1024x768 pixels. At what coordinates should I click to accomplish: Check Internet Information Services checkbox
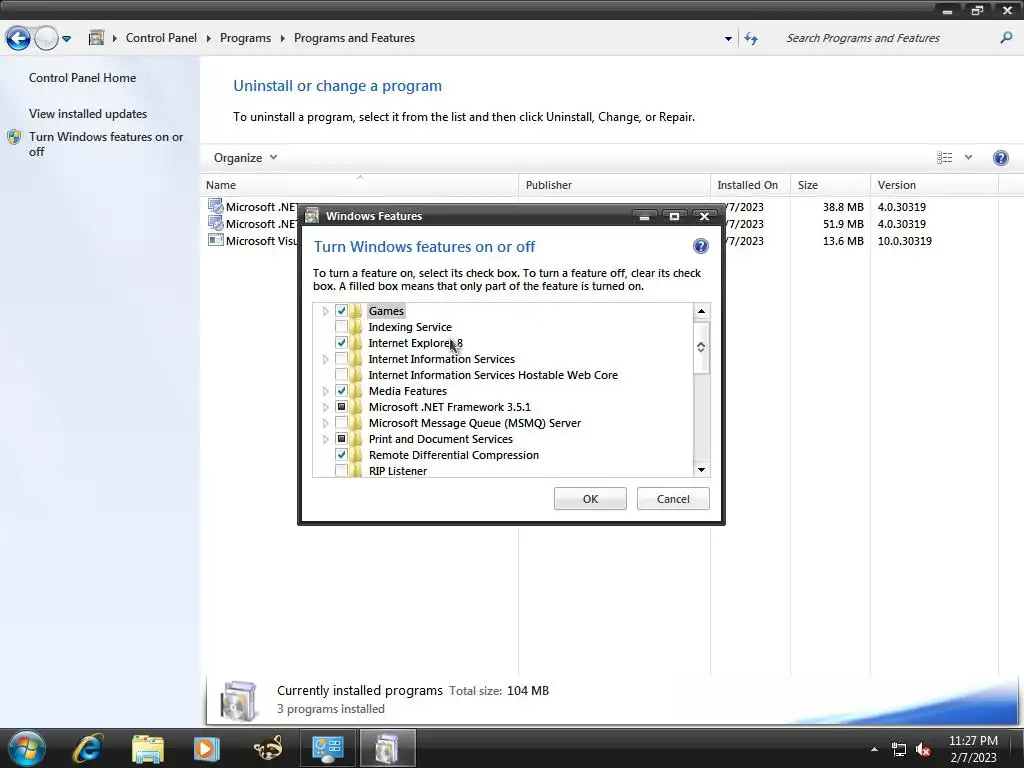(341, 359)
